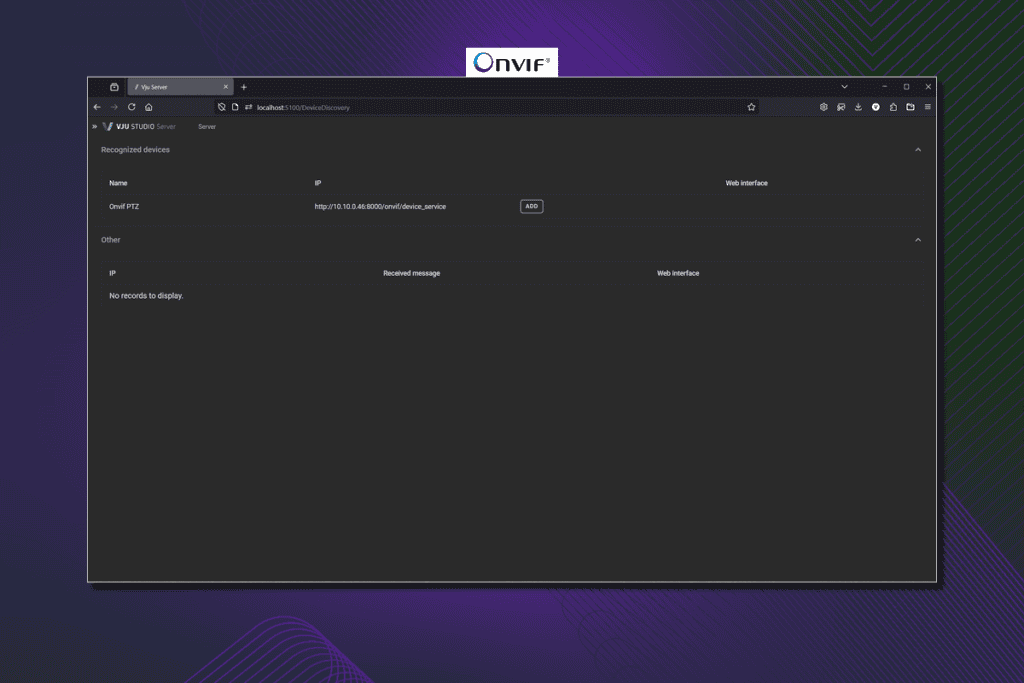Open site permissions icon beside address

(248, 107)
